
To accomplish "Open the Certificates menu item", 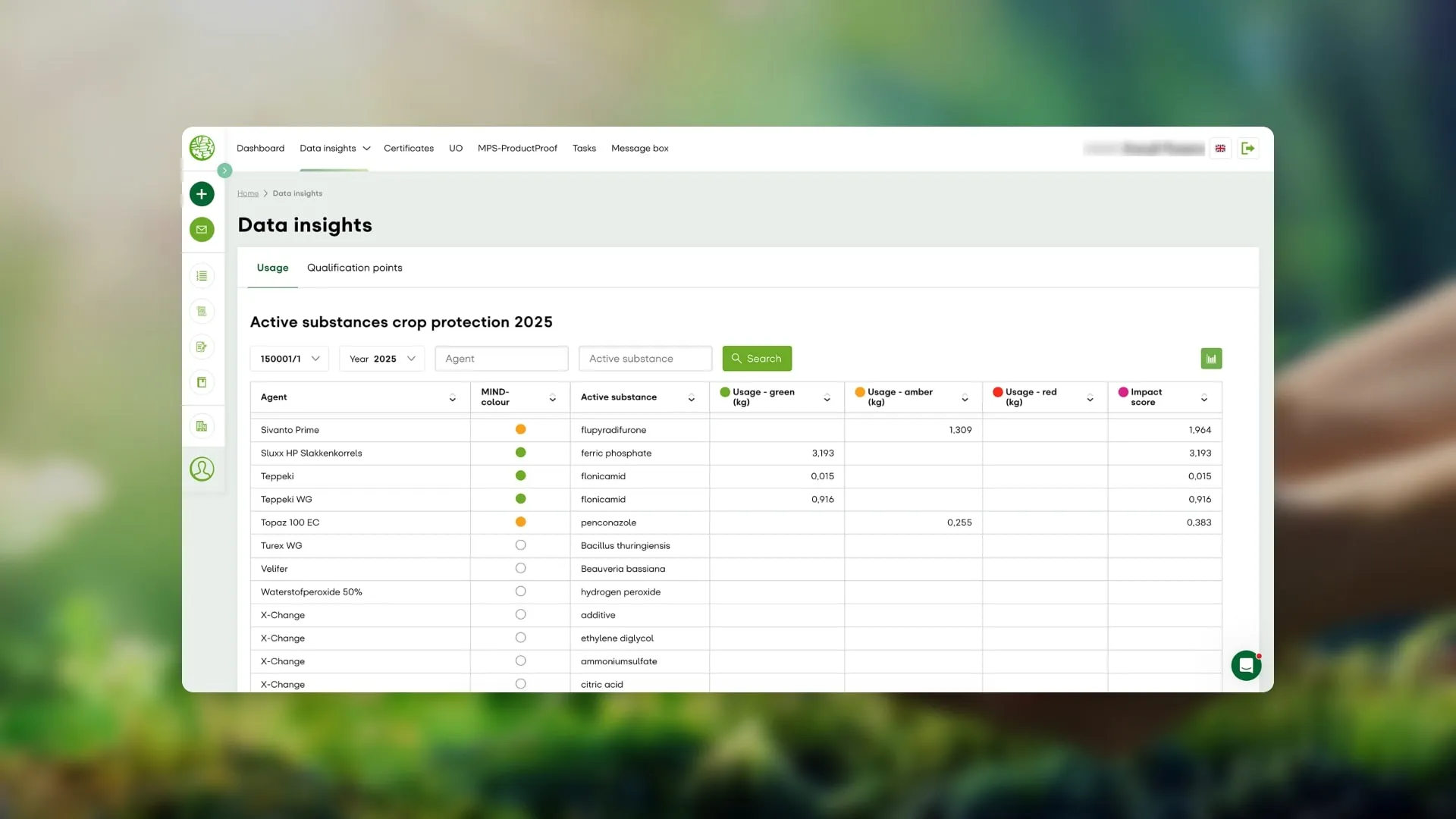I will coord(409,149).
